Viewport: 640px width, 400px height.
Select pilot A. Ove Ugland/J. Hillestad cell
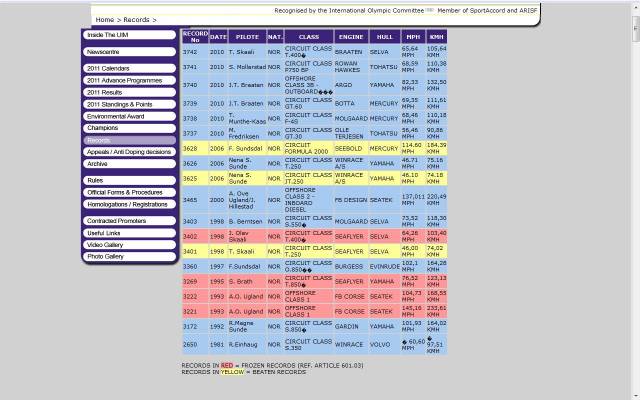coord(247,200)
